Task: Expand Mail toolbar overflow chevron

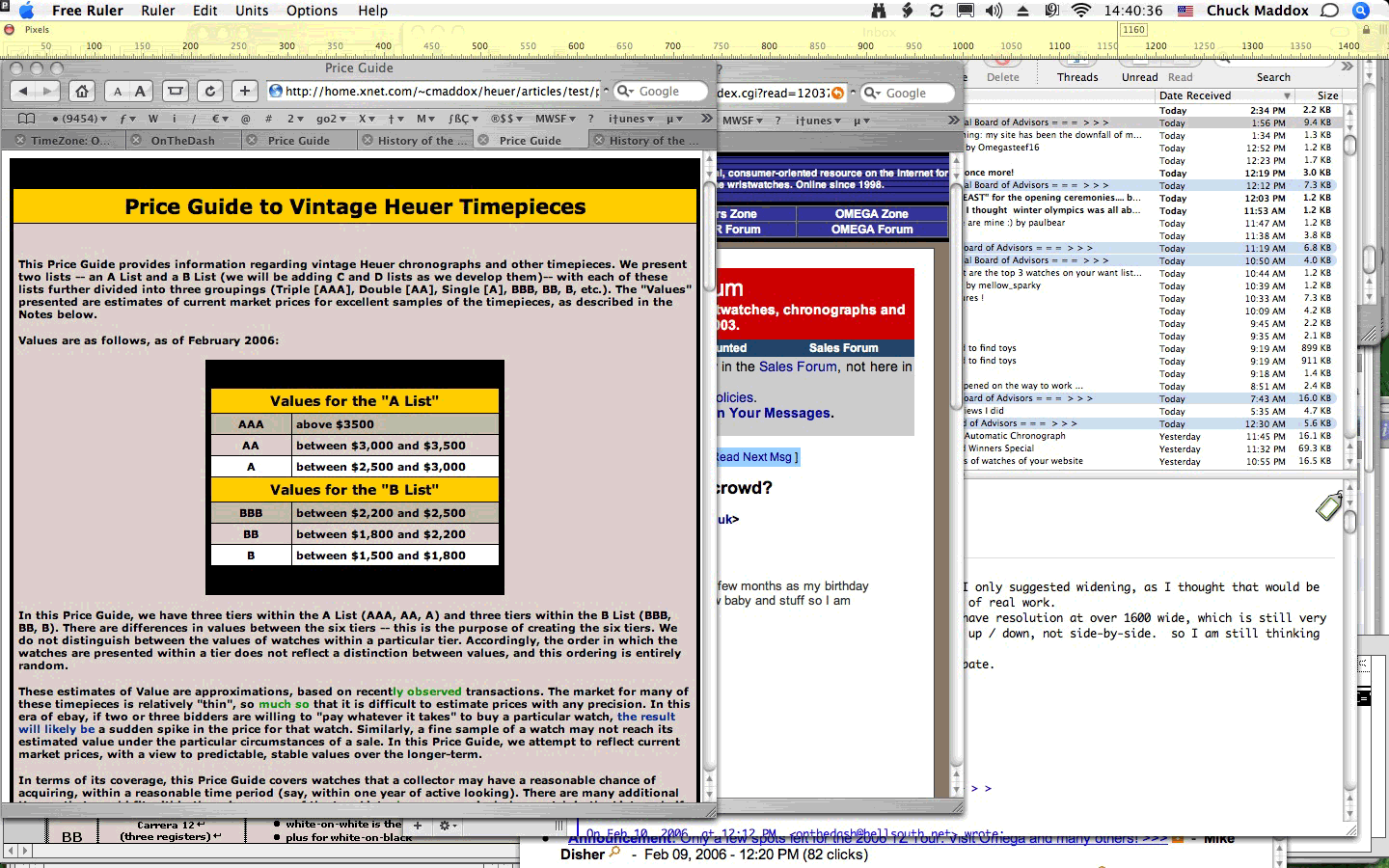Action: click(x=1347, y=66)
